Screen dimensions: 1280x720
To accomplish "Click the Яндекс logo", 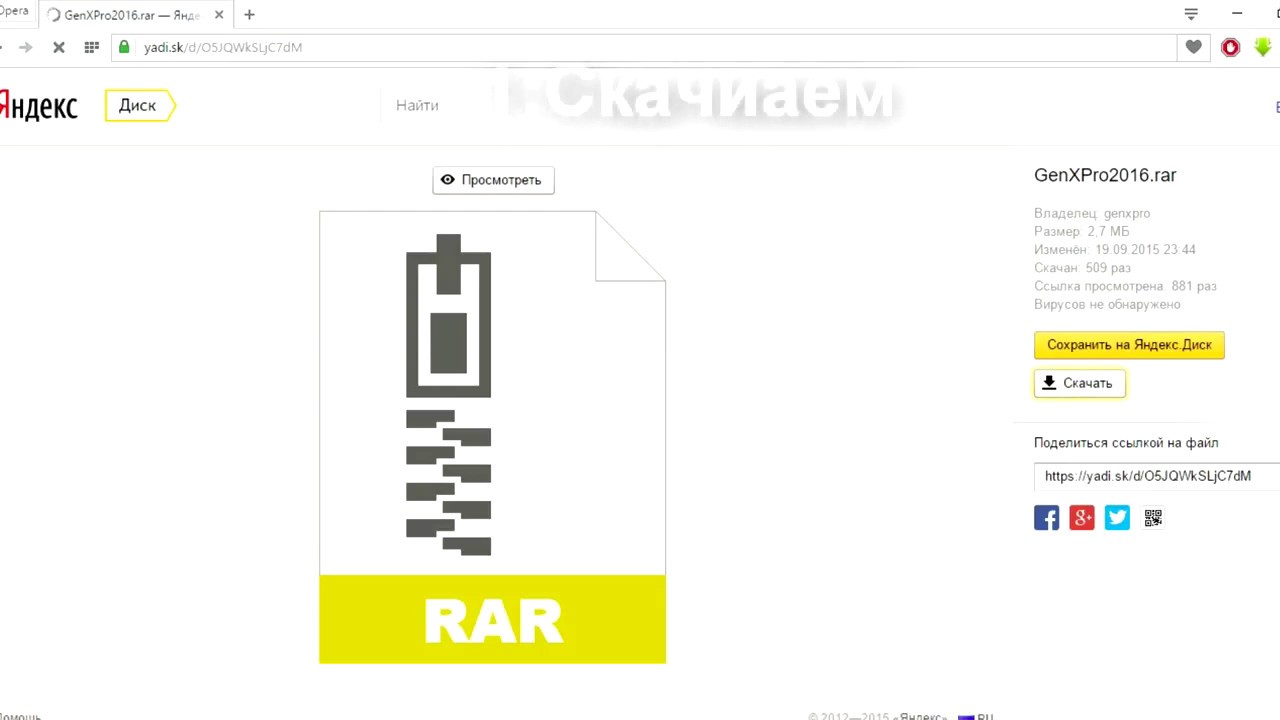I will pyautogui.click(x=38, y=106).
